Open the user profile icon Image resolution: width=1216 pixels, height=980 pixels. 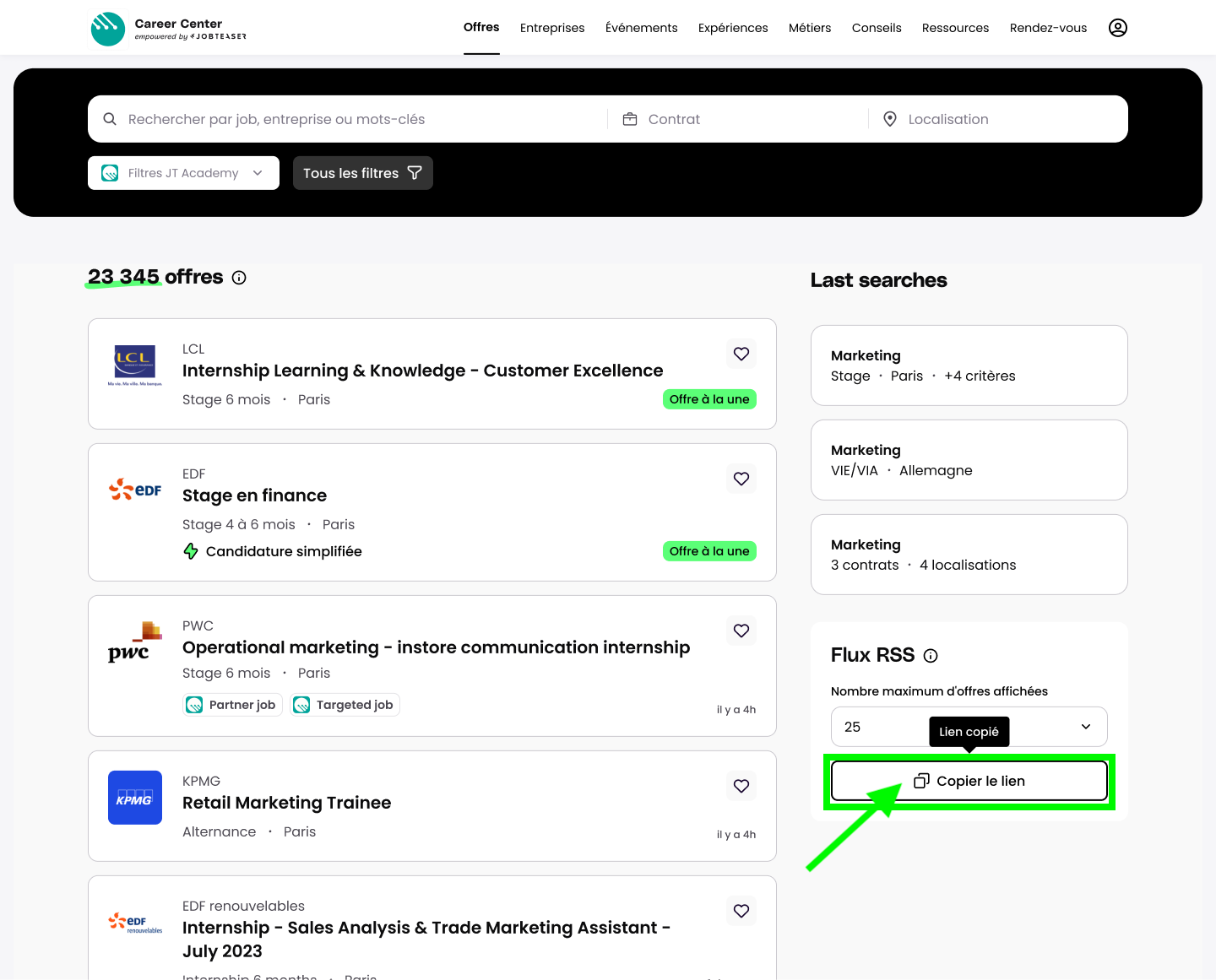click(1118, 28)
